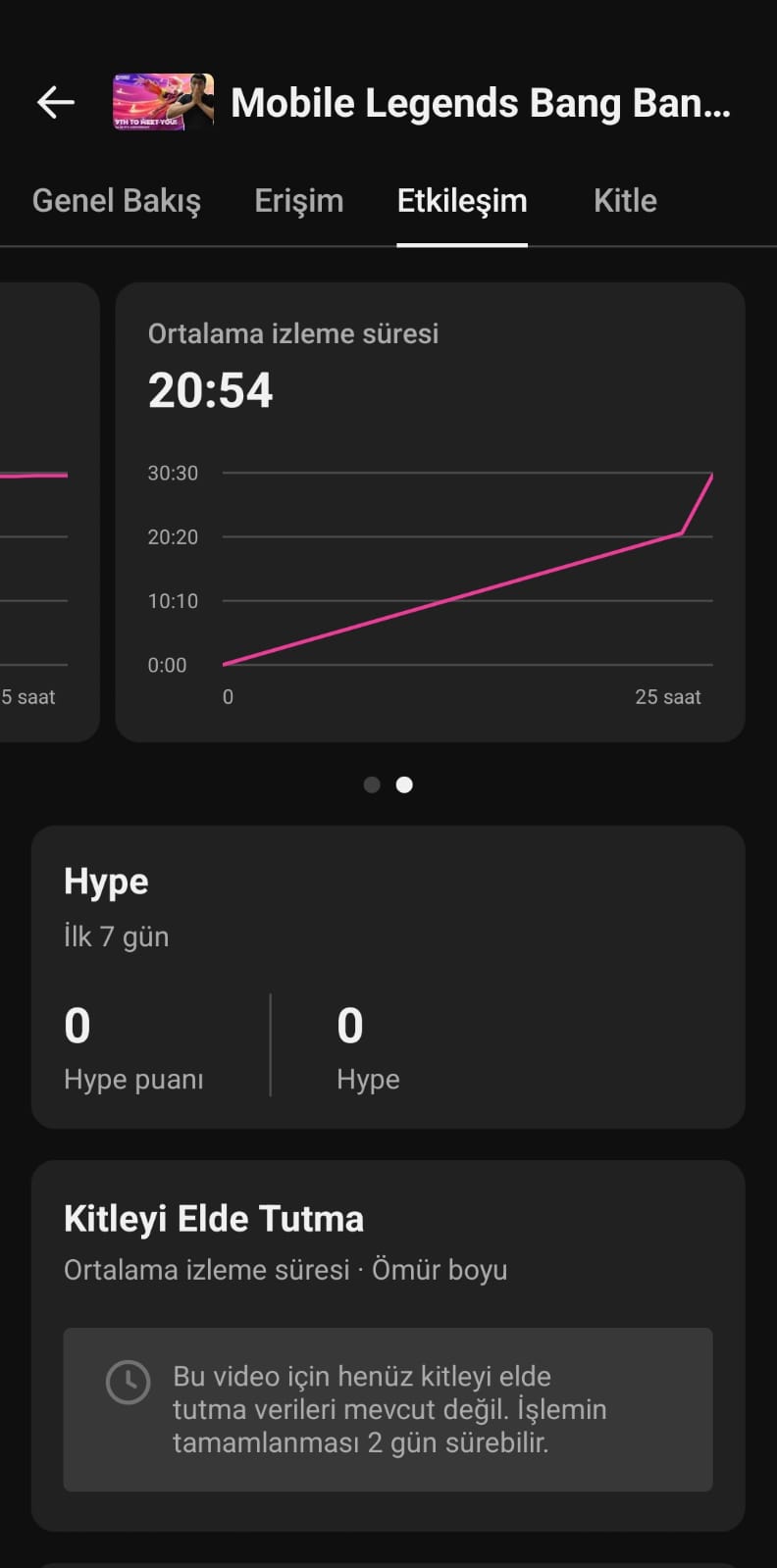Tap the clock icon in retention notice
This screenshot has width=777, height=1568.
pos(128,1383)
